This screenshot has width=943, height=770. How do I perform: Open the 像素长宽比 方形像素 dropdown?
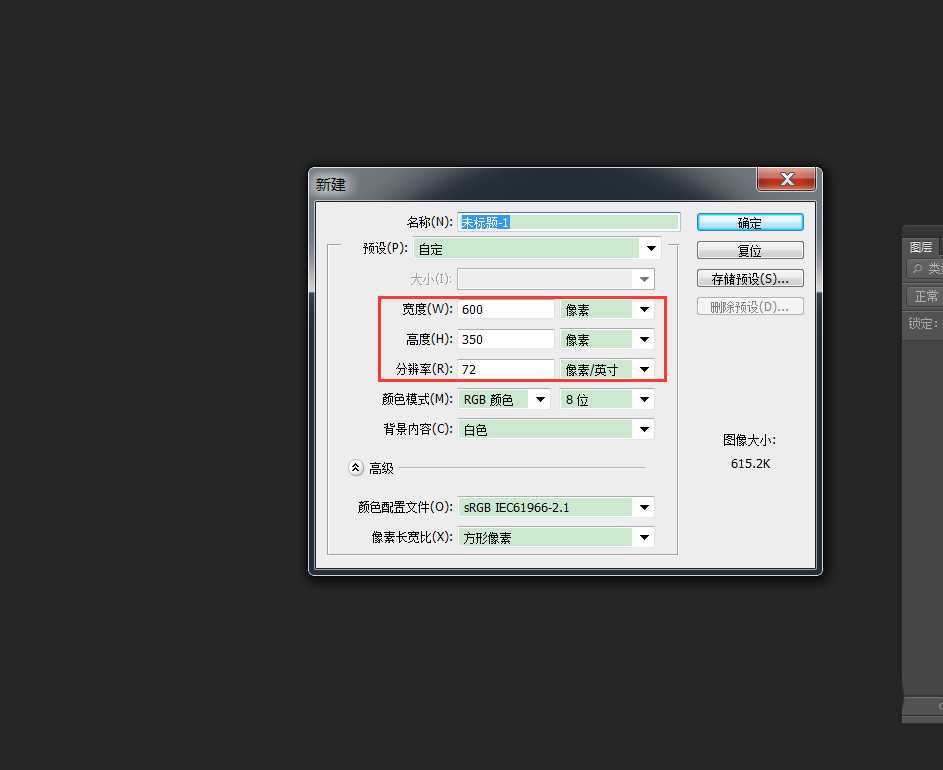(x=644, y=537)
